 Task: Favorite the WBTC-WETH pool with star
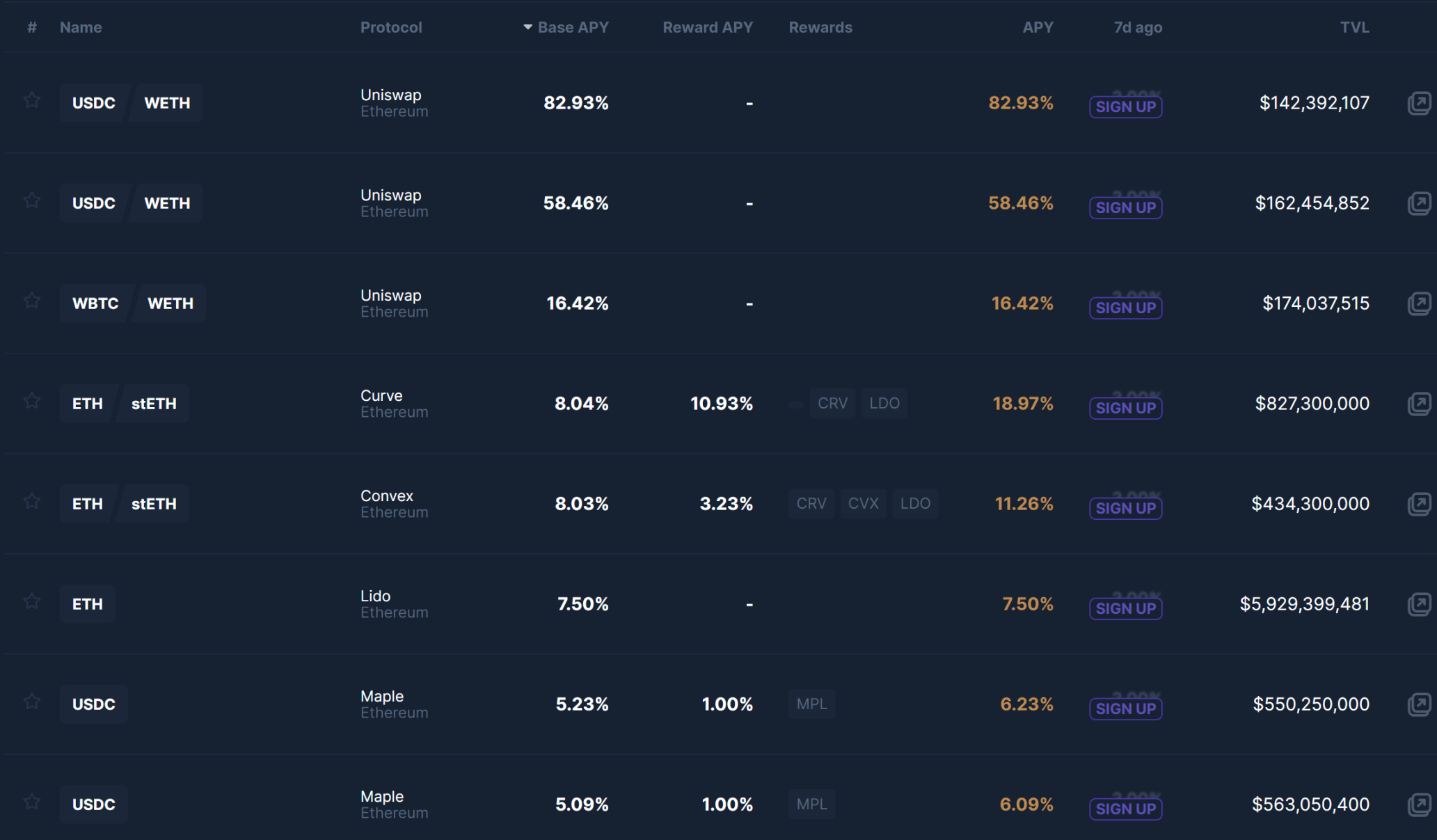coord(32,301)
